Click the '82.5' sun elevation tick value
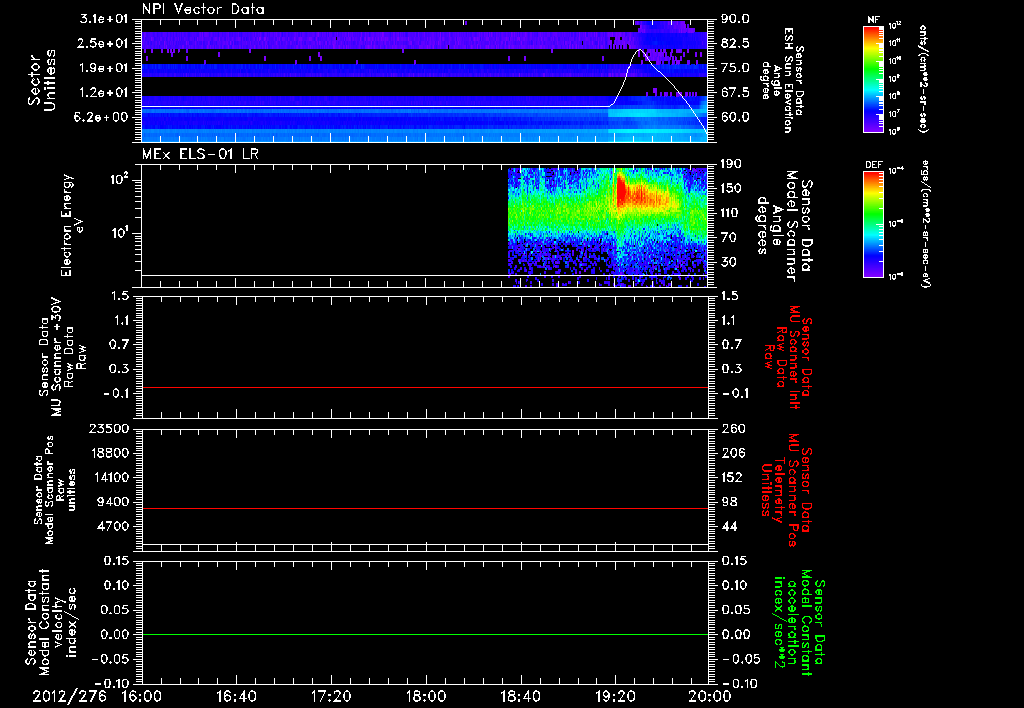The width and height of the screenshot is (1024, 708). 735,44
